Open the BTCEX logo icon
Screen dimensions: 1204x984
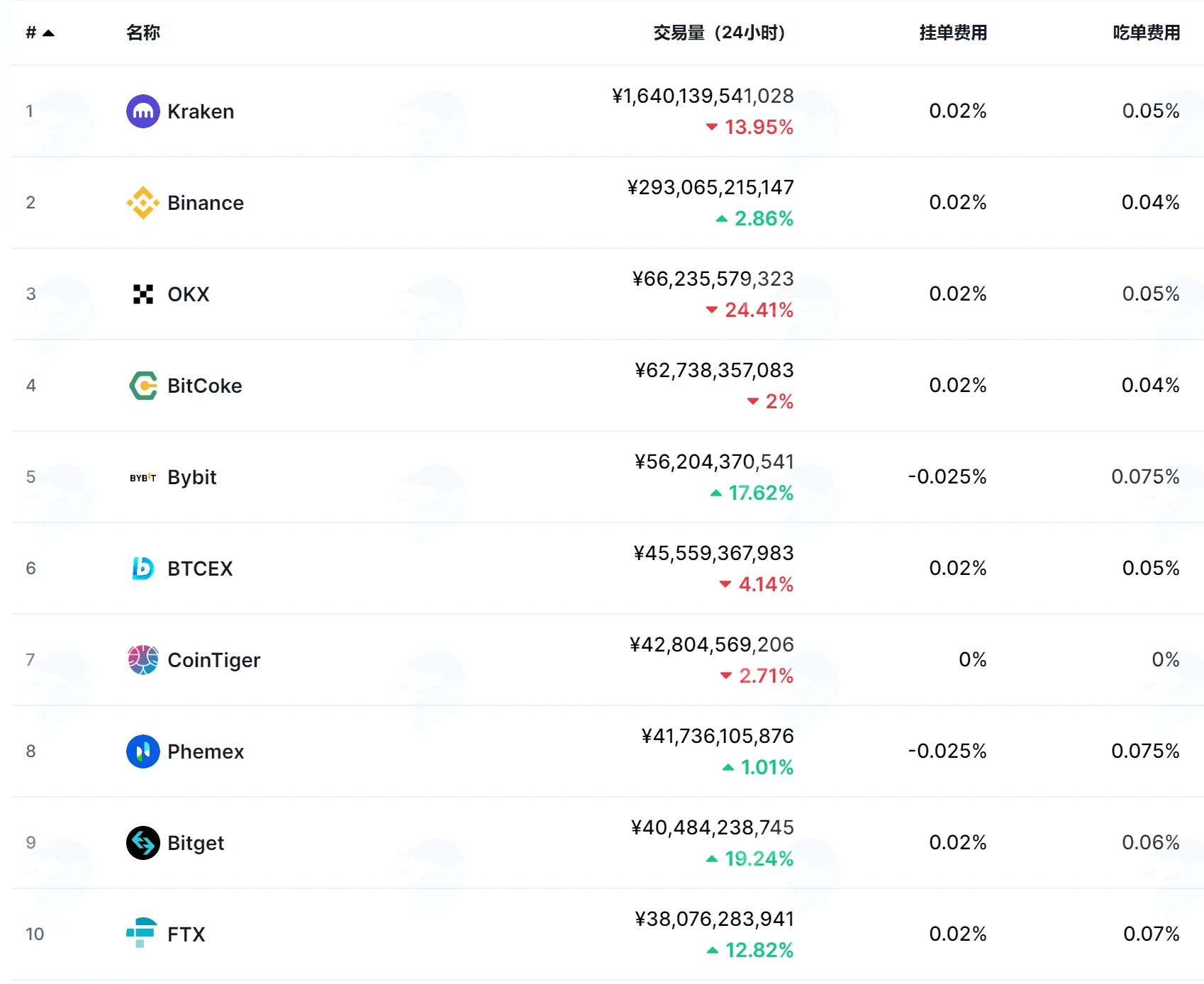[143, 569]
